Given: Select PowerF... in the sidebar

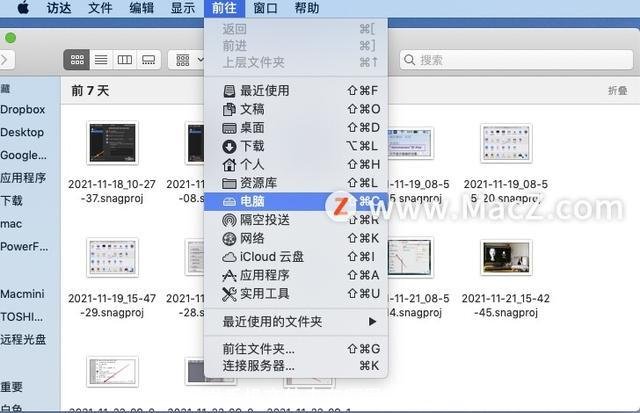Looking at the screenshot, I should [24, 246].
